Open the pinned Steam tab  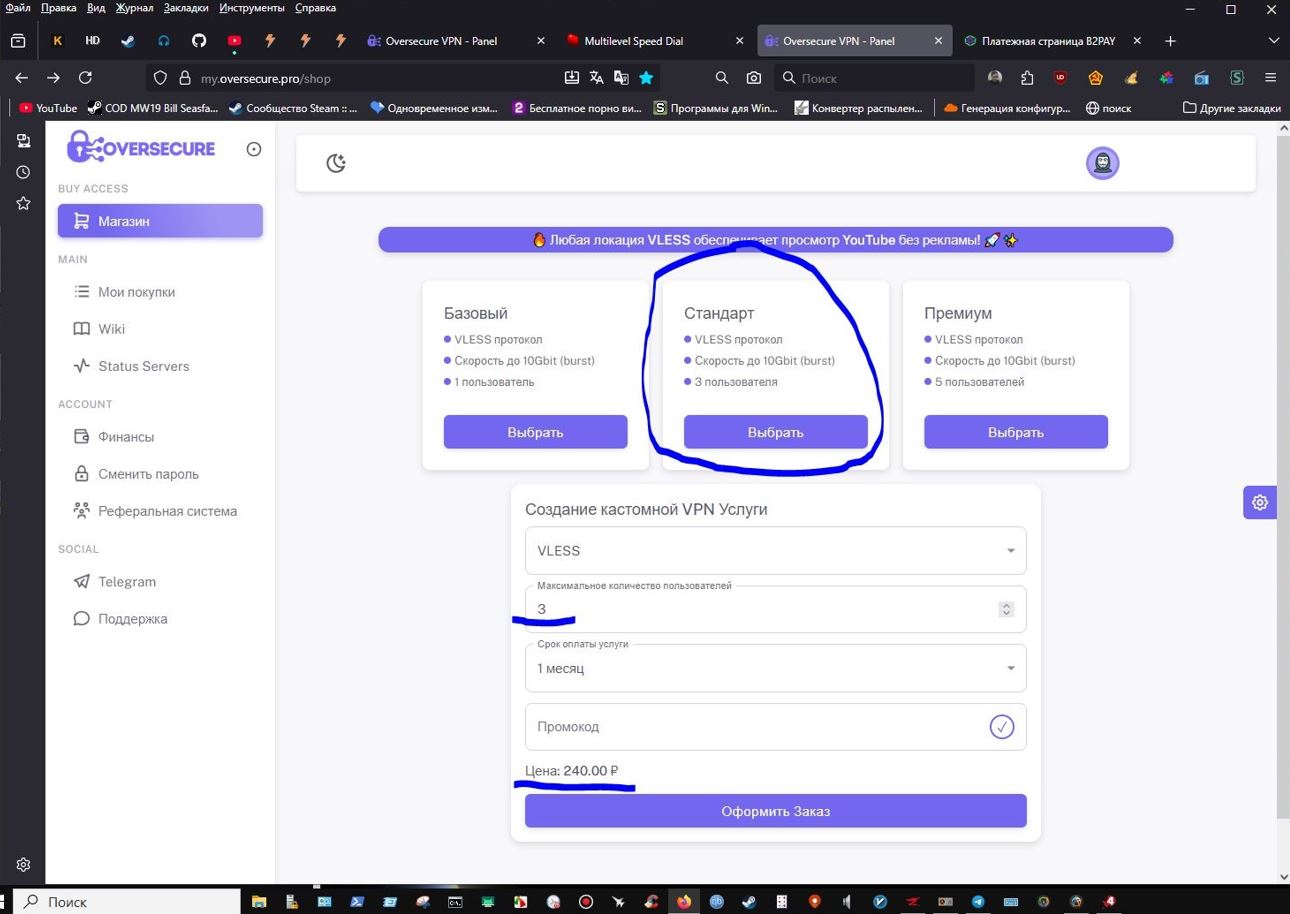pos(128,41)
